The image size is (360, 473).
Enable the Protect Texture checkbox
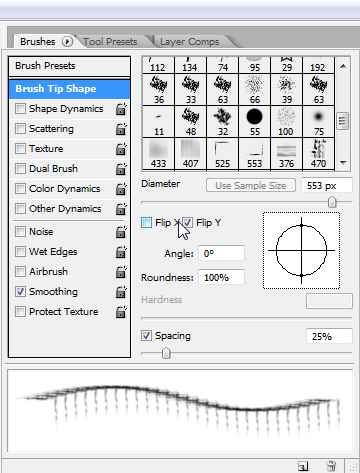(x=20, y=312)
